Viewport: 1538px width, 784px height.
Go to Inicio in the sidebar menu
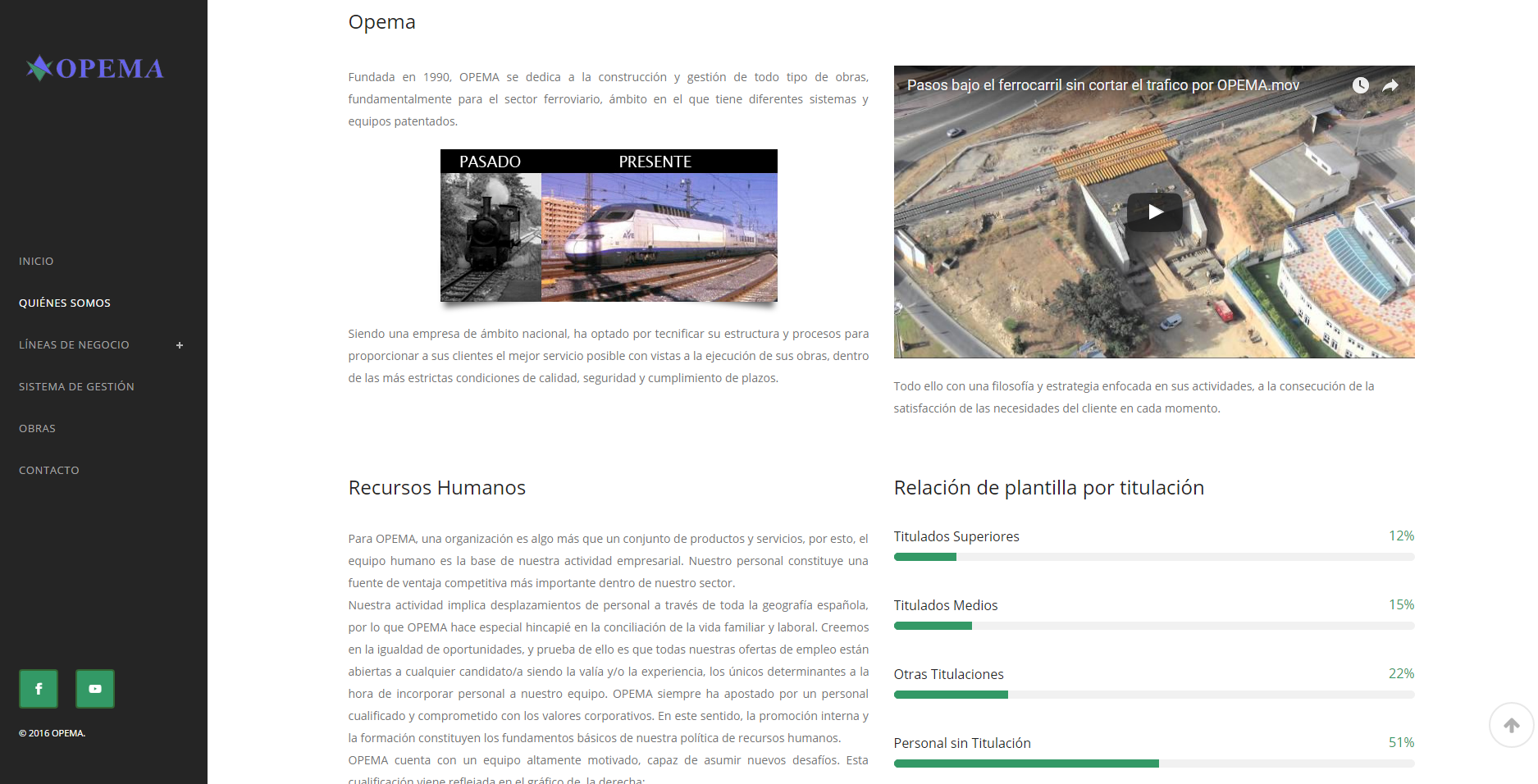(36, 261)
